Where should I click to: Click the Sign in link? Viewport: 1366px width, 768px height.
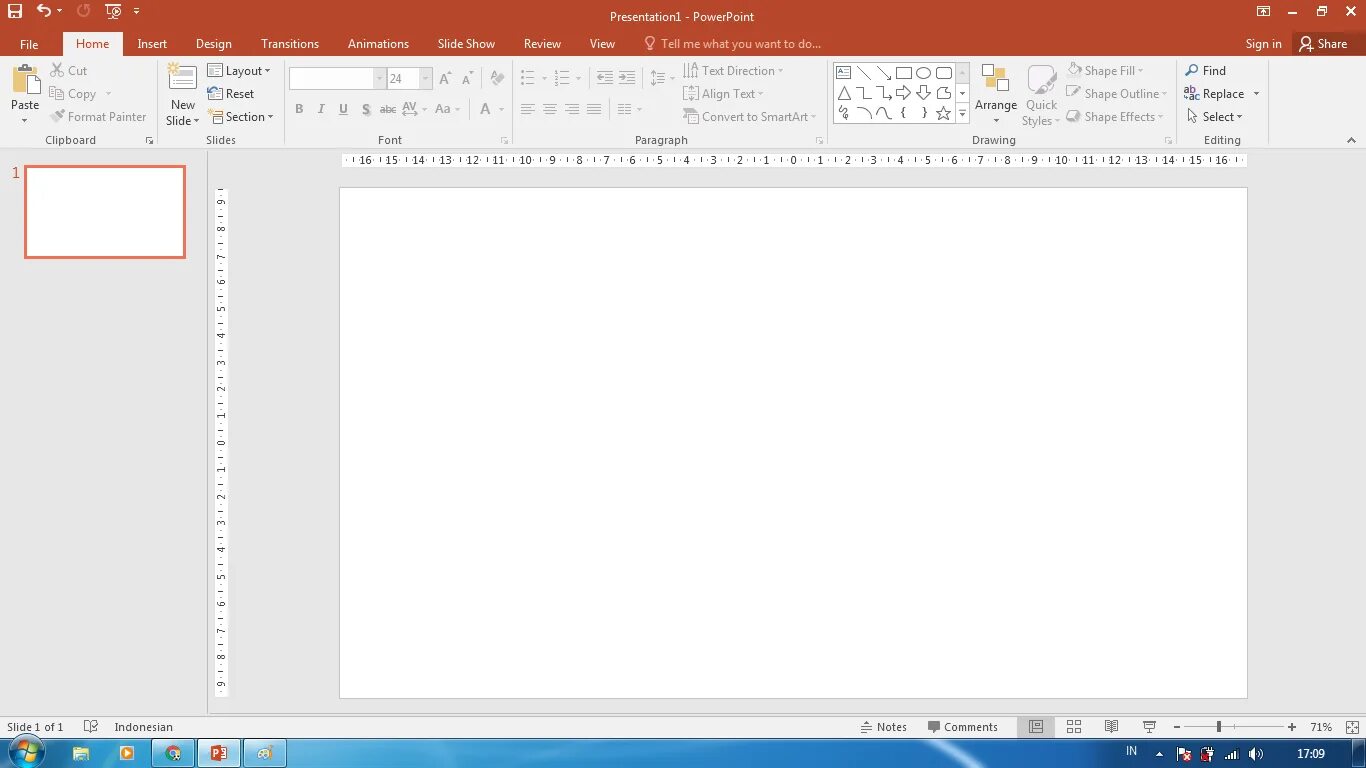(x=1263, y=44)
